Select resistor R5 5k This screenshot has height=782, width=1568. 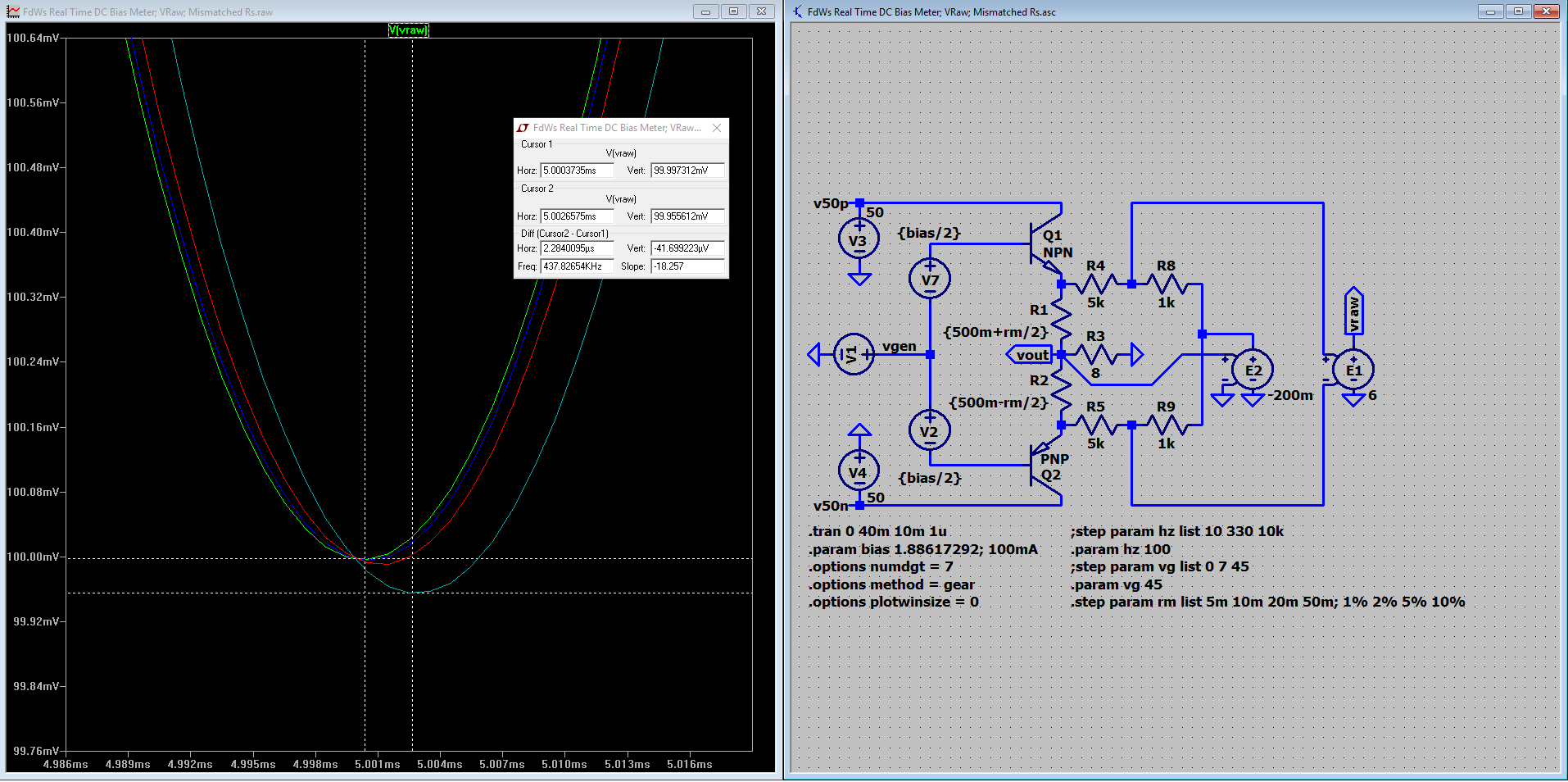coord(1096,425)
